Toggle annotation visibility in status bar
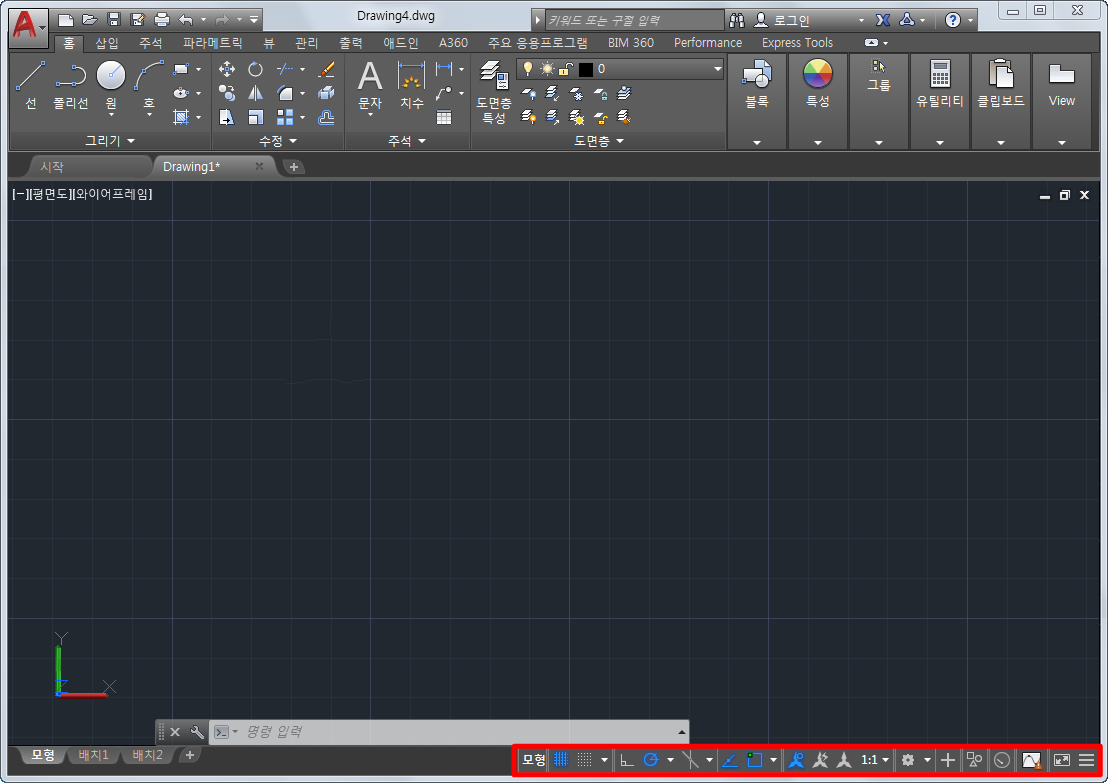 click(x=796, y=760)
